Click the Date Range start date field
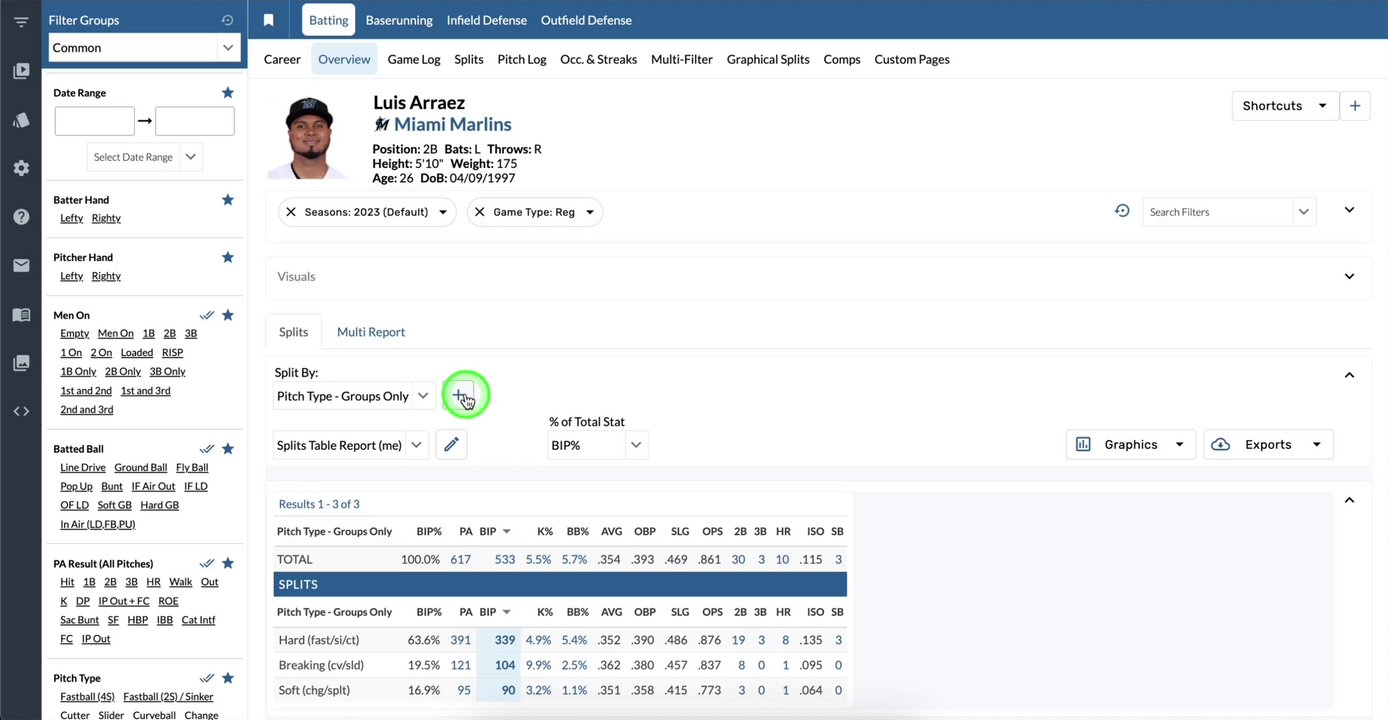The height and width of the screenshot is (720, 1388). [x=95, y=121]
